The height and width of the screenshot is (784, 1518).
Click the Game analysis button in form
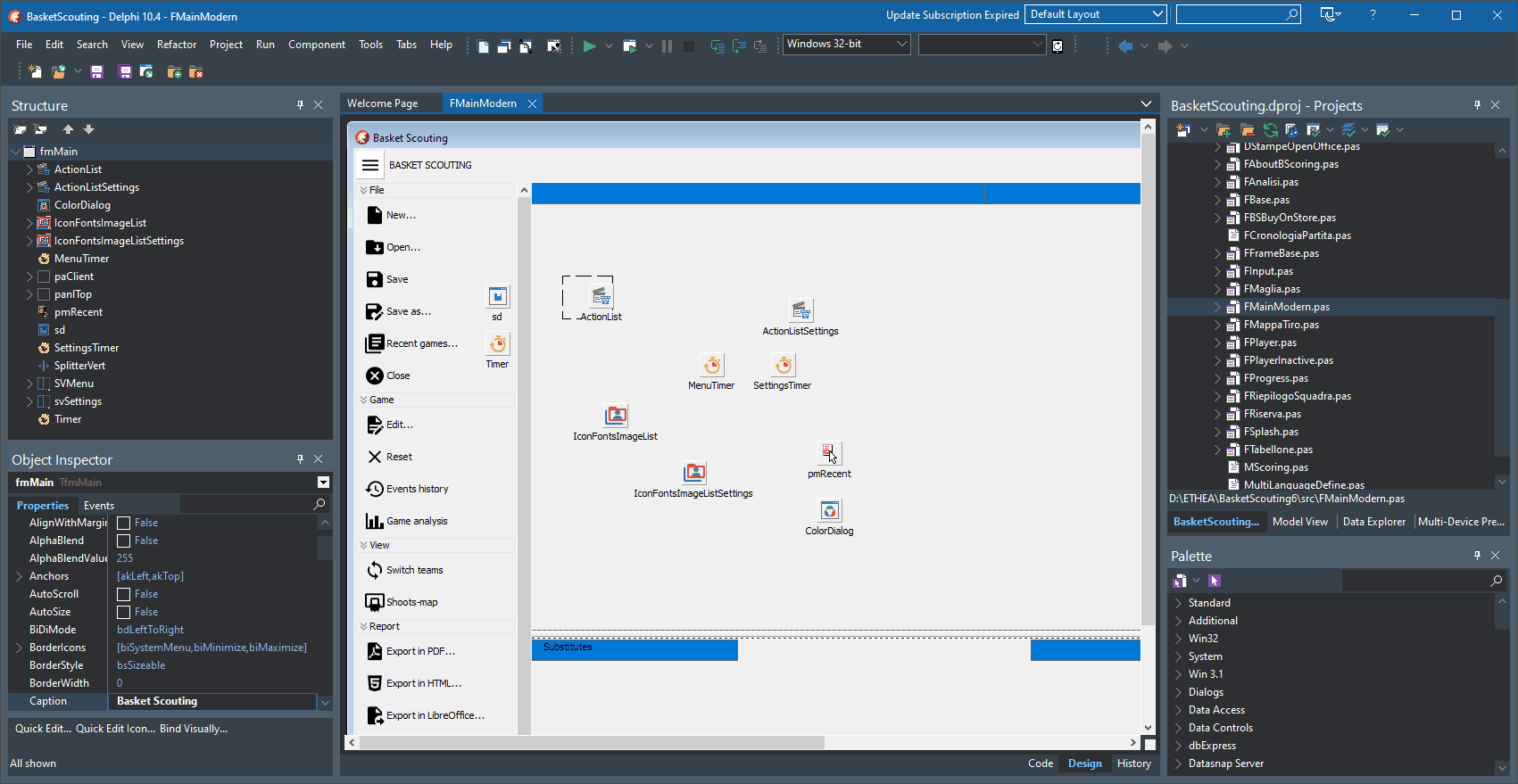pos(407,521)
